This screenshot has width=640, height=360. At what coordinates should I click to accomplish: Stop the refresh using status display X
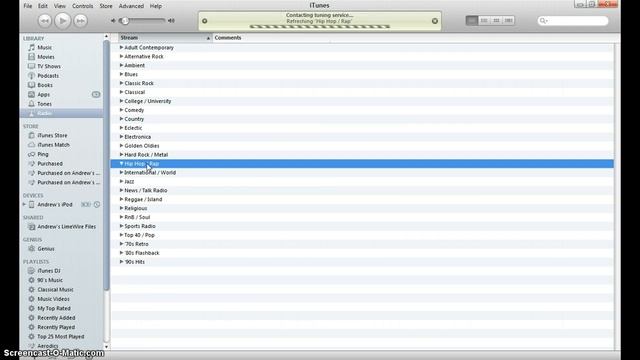pyautogui.click(x=435, y=21)
